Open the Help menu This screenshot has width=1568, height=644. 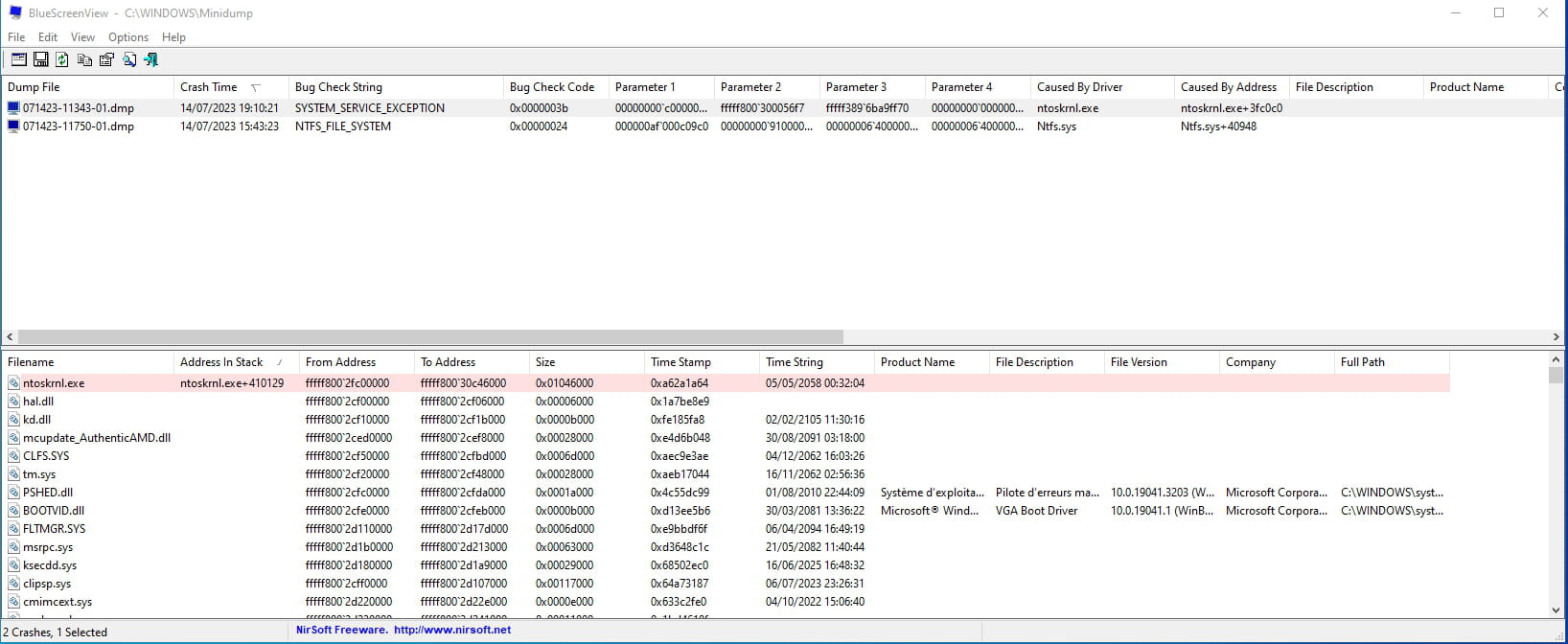[x=173, y=37]
